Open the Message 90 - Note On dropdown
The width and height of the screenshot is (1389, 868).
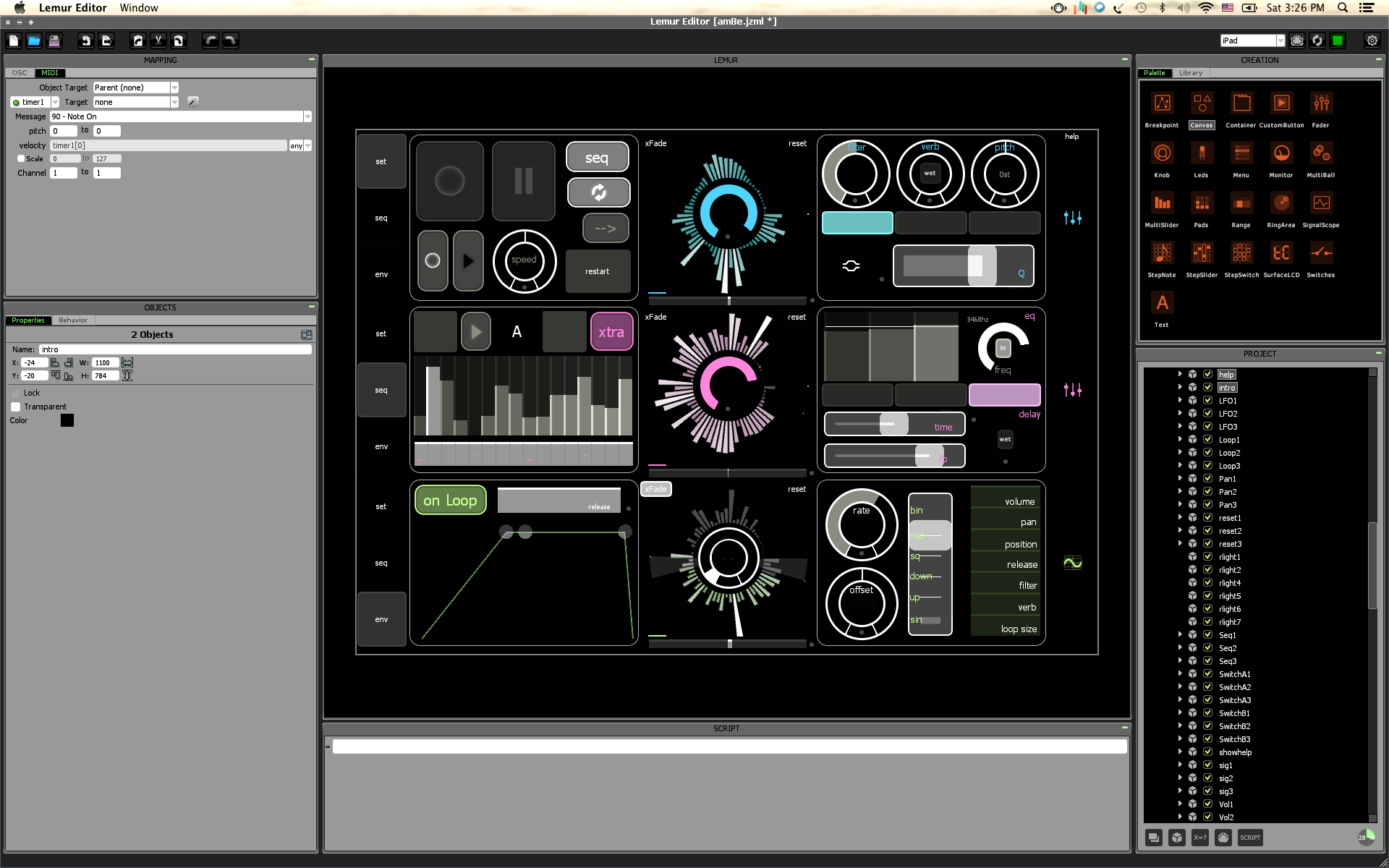tap(307, 116)
